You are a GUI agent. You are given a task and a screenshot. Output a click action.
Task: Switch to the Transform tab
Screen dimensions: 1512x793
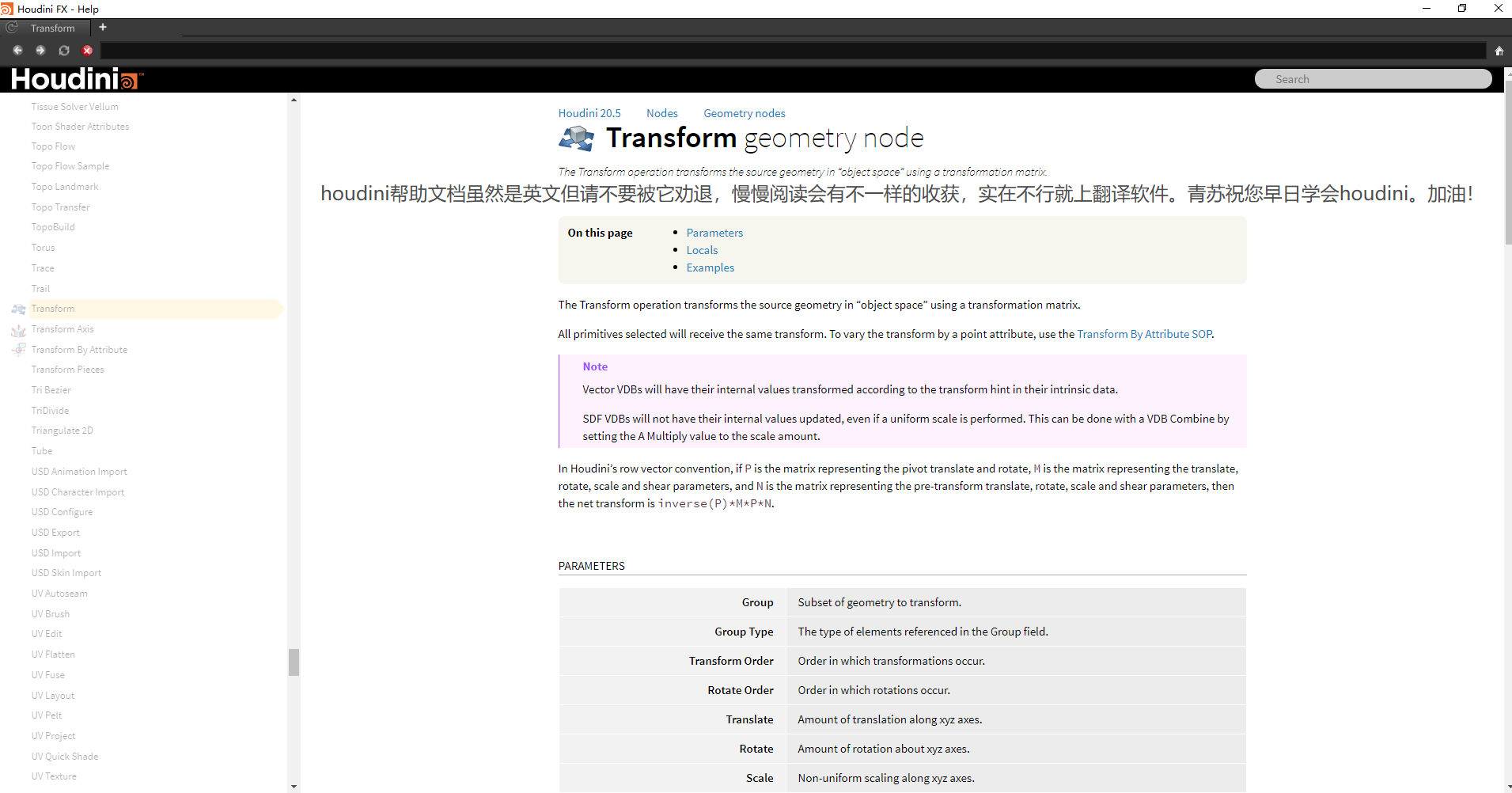tap(52, 28)
